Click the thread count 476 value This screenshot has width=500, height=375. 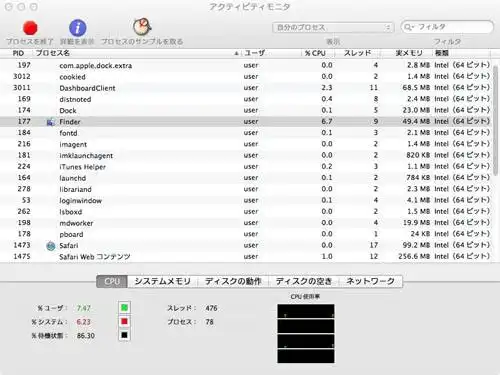coord(211,308)
